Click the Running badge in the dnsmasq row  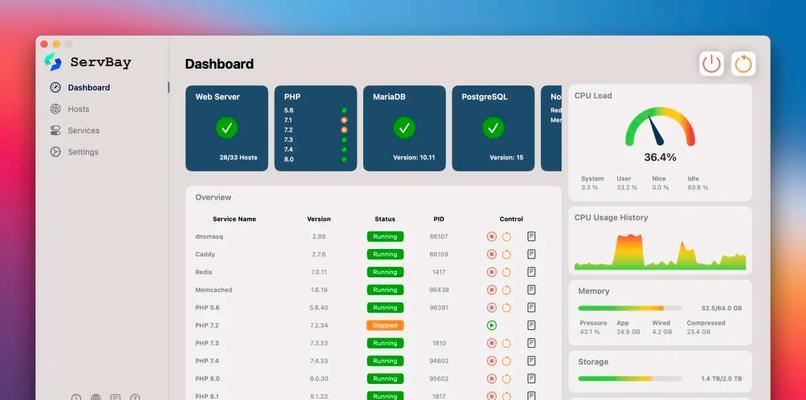click(x=385, y=237)
